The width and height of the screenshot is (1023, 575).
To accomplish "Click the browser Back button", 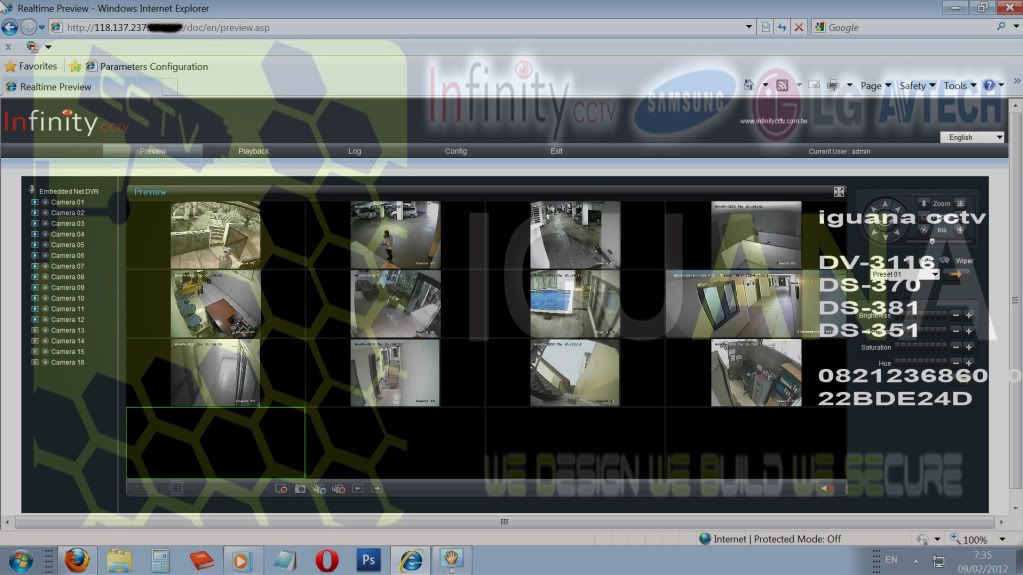I will (10, 27).
